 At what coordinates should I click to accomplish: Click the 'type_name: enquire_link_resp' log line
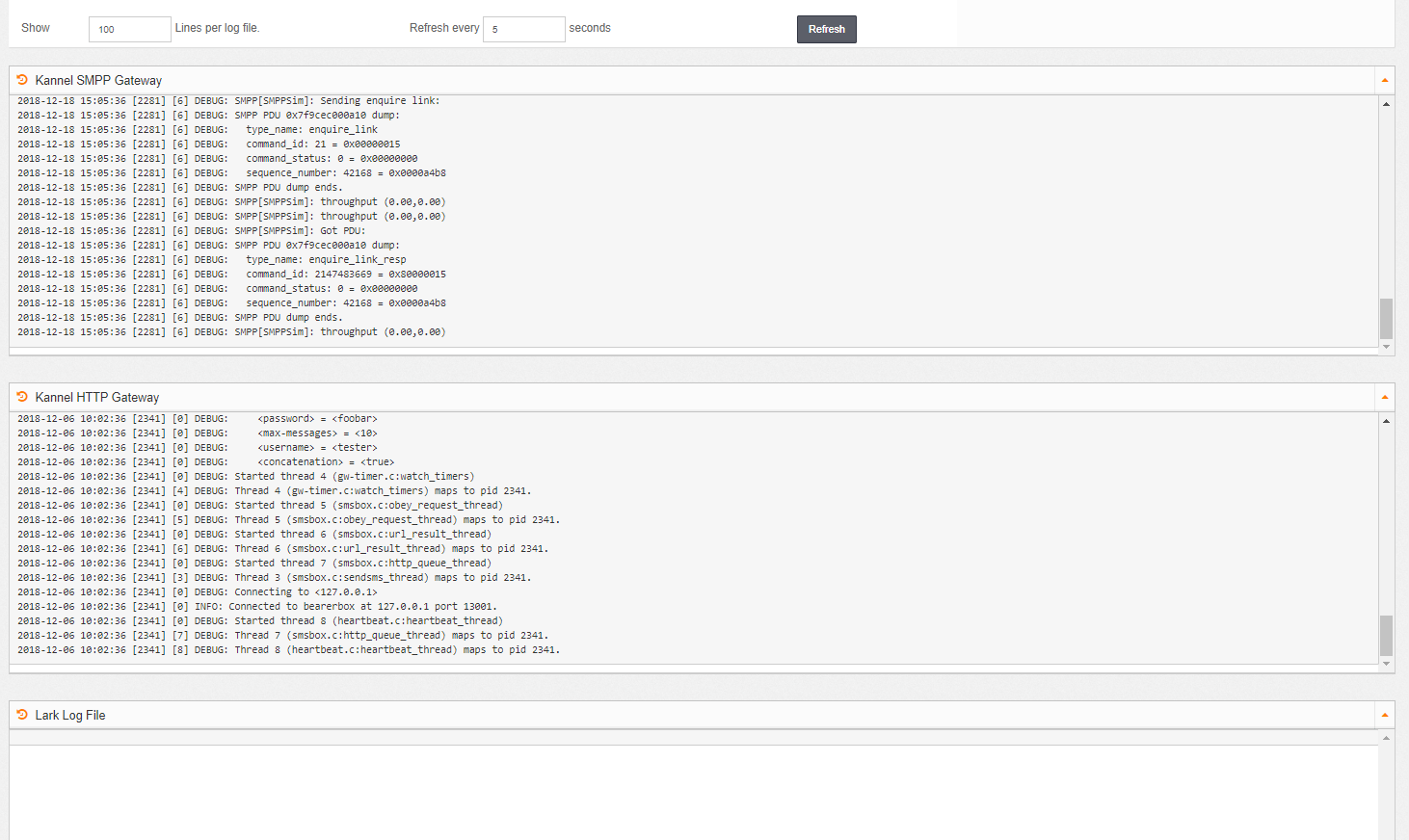click(x=212, y=260)
